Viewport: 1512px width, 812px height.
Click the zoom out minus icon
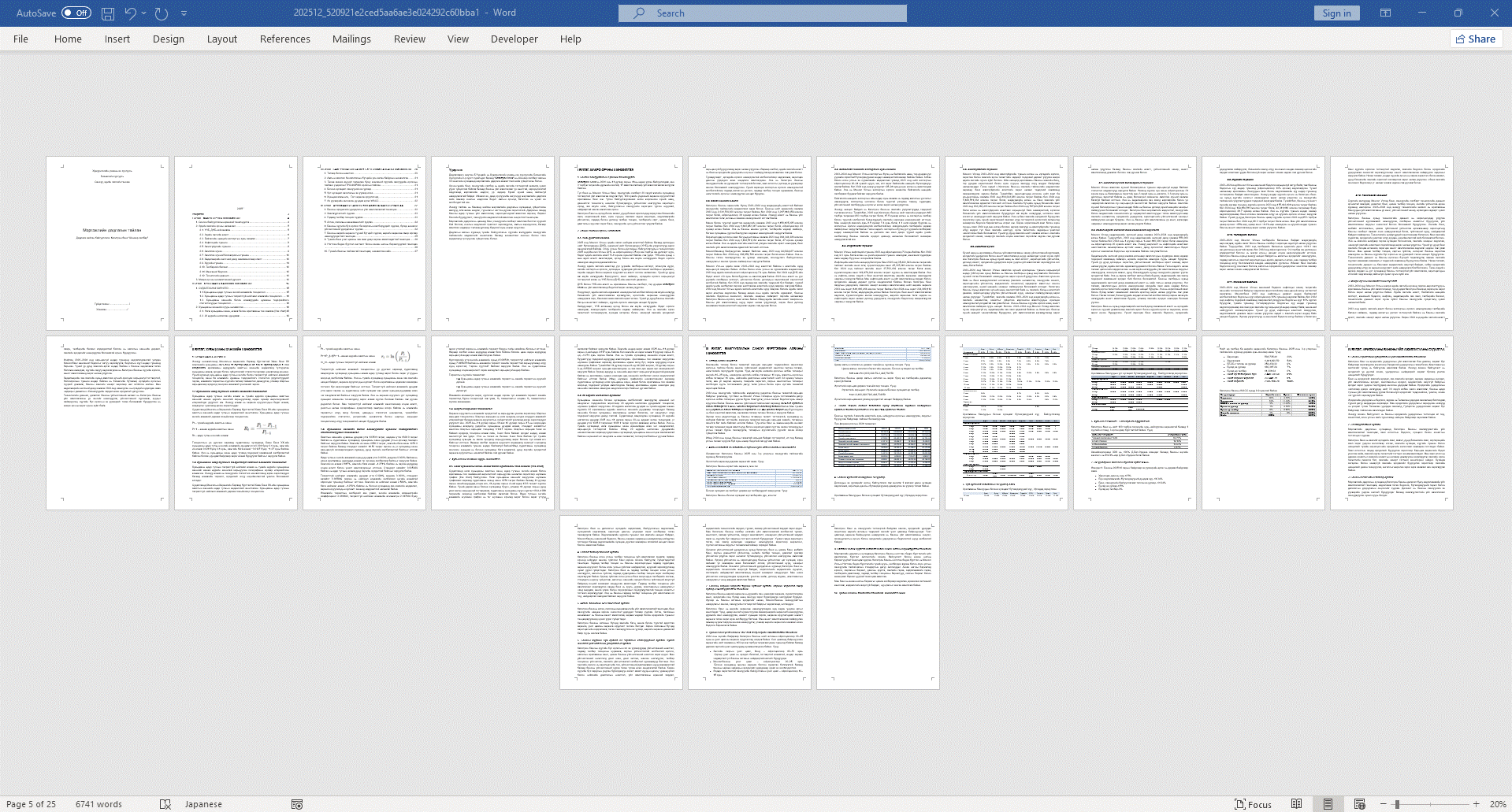[1384, 804]
